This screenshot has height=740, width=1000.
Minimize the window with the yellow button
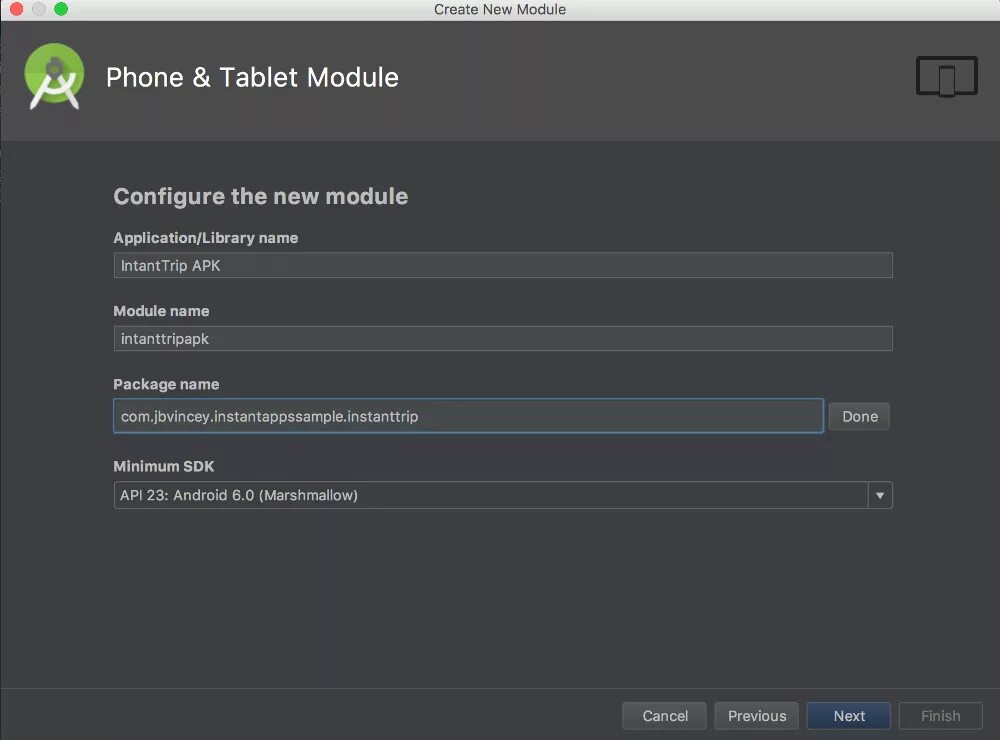tap(38, 9)
